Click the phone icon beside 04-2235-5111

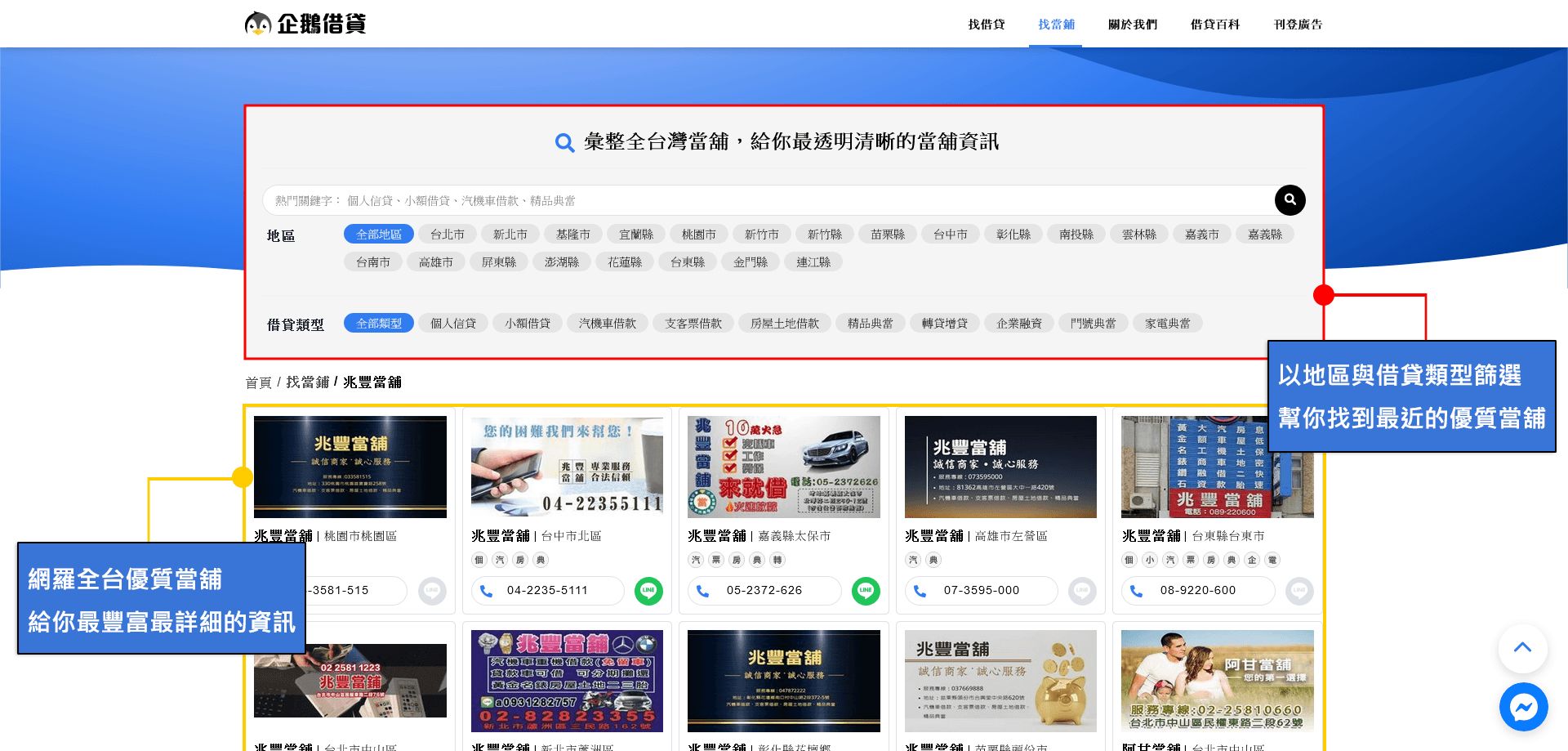[486, 591]
